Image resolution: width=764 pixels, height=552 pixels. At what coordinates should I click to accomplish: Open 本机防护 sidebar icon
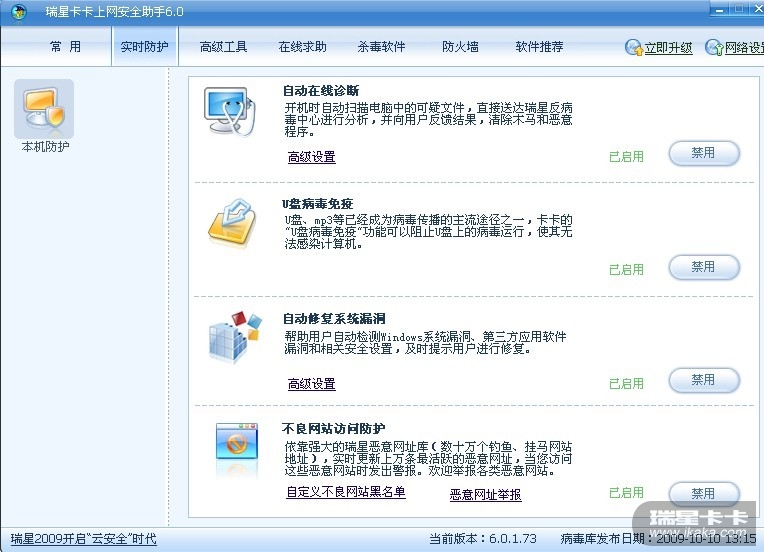(x=44, y=109)
